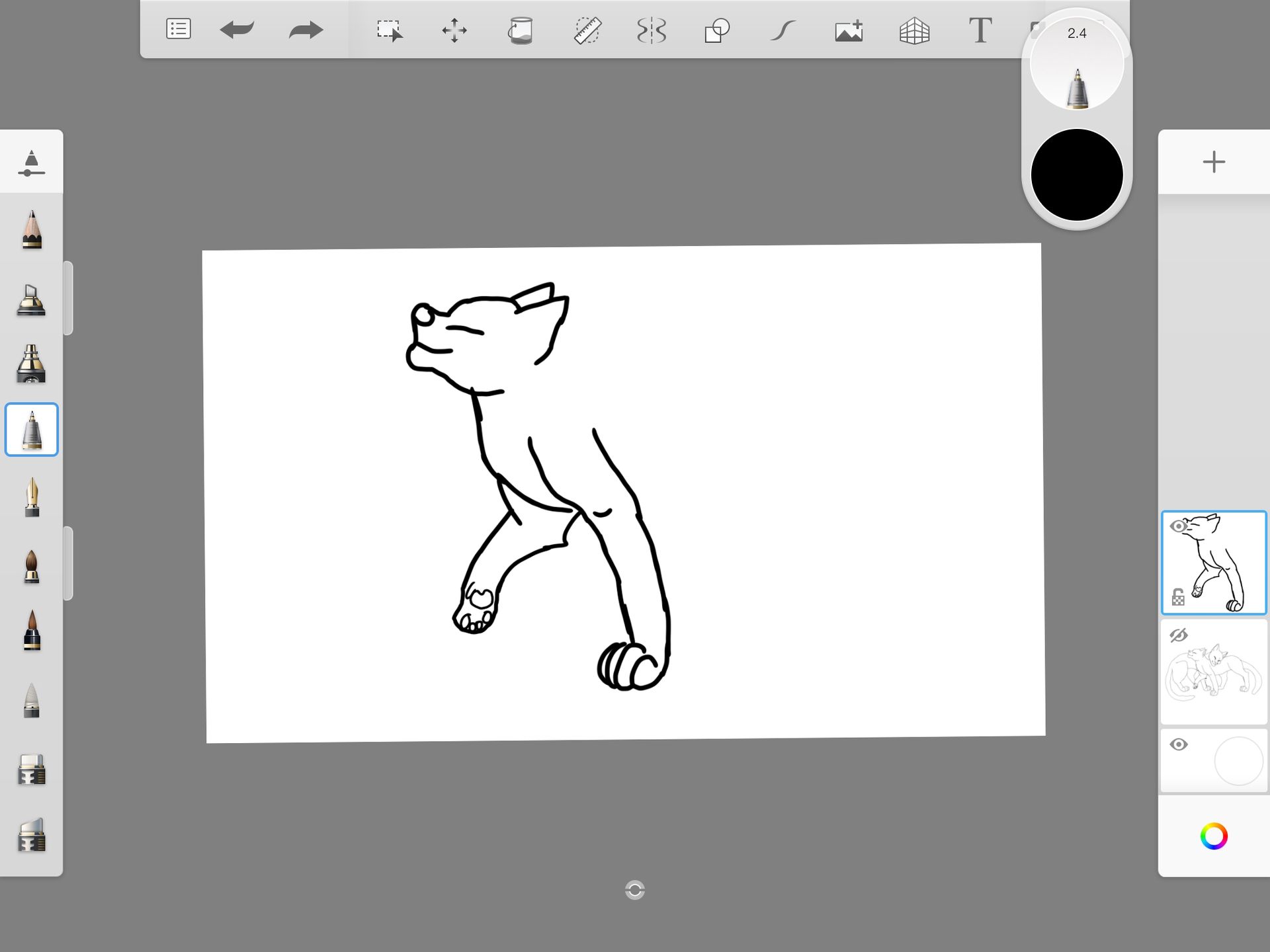The width and height of the screenshot is (1270, 952).
Task: Open brush size puck showing 2.4
Action: pyautogui.click(x=1077, y=64)
